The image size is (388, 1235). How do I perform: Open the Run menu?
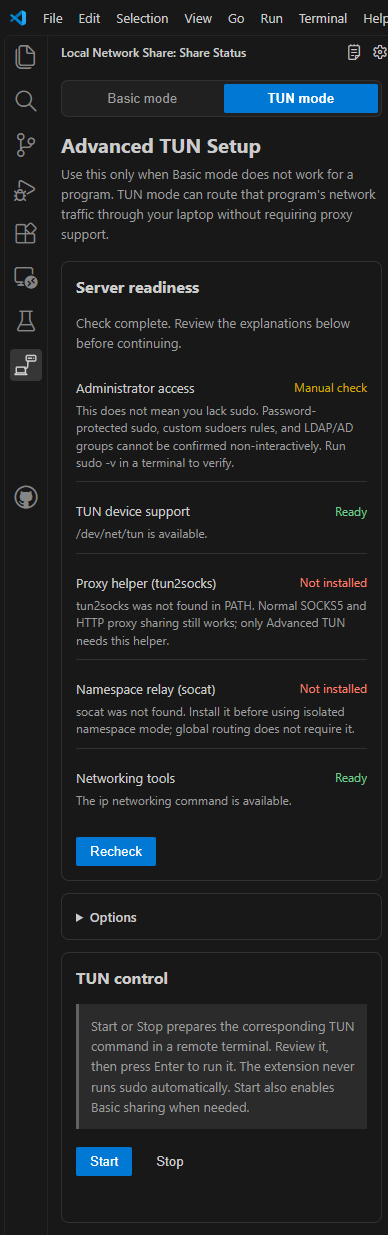click(271, 18)
